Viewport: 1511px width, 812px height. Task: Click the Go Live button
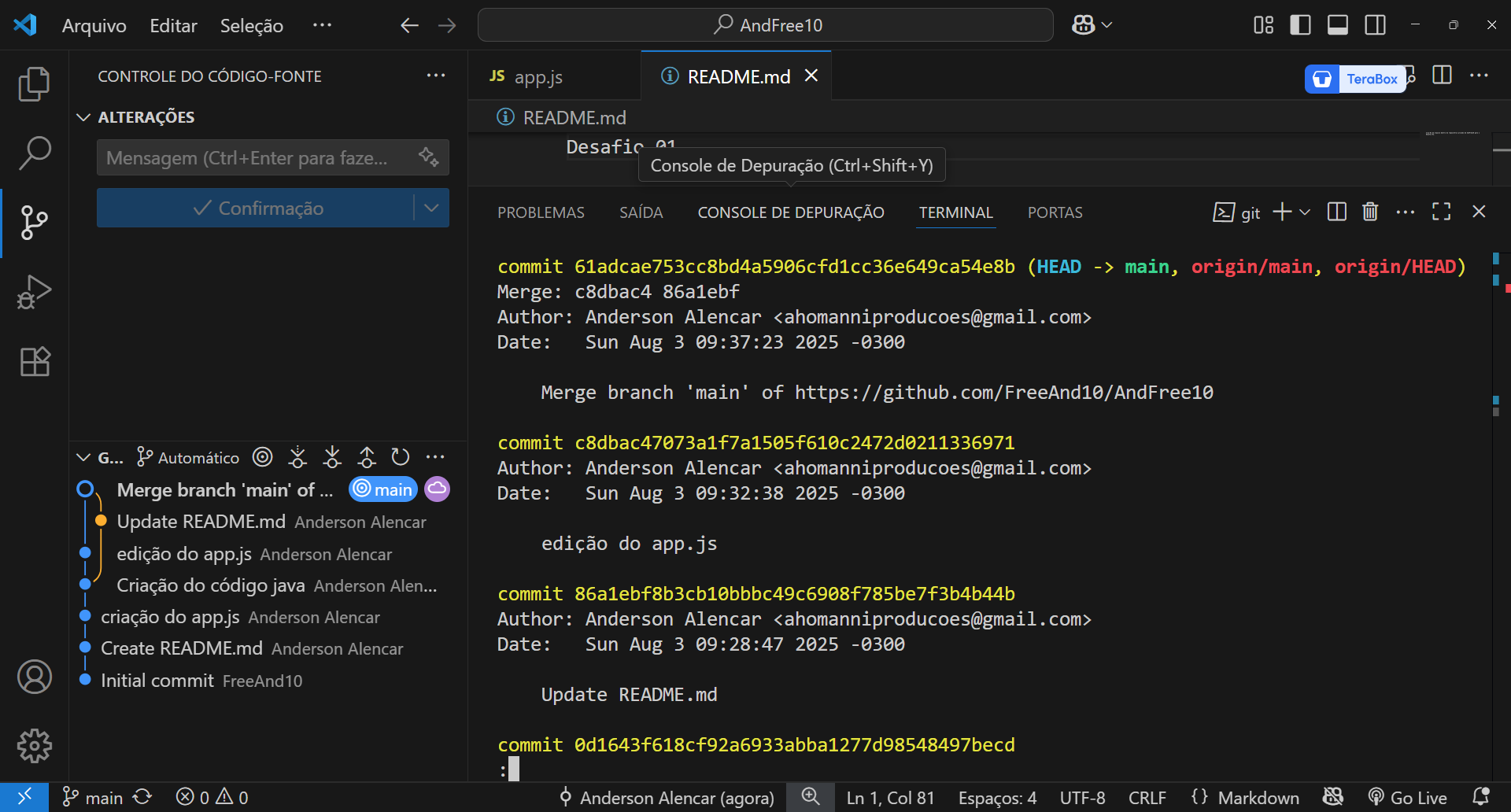[x=1408, y=797]
